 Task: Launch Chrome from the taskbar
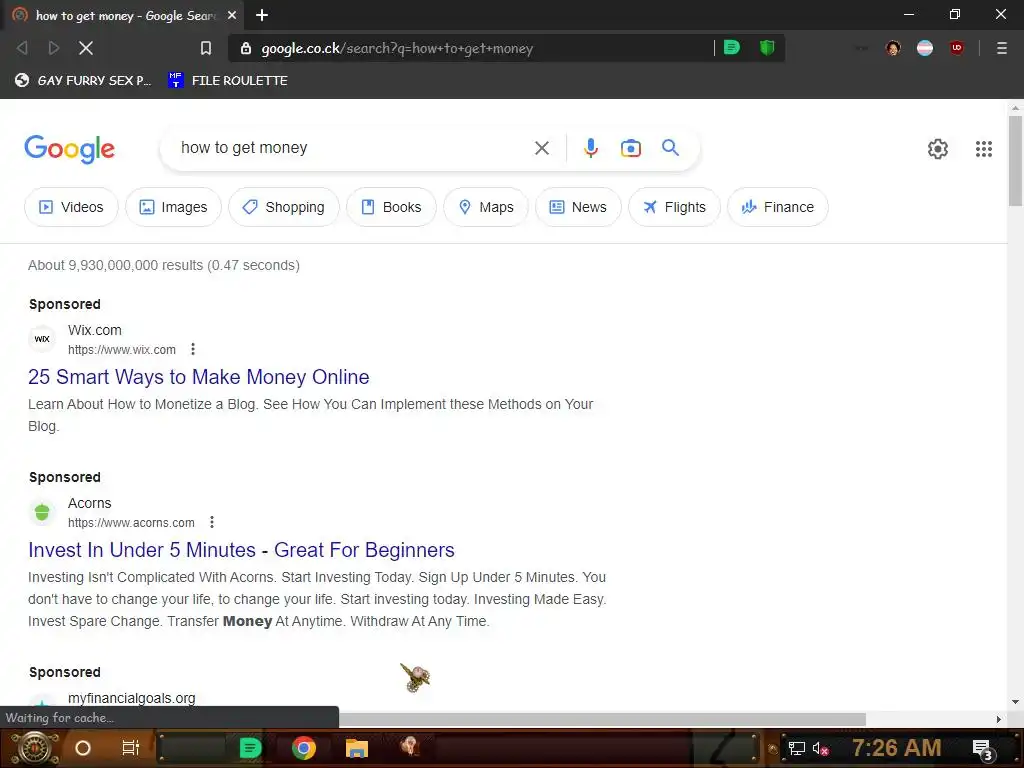(x=304, y=748)
